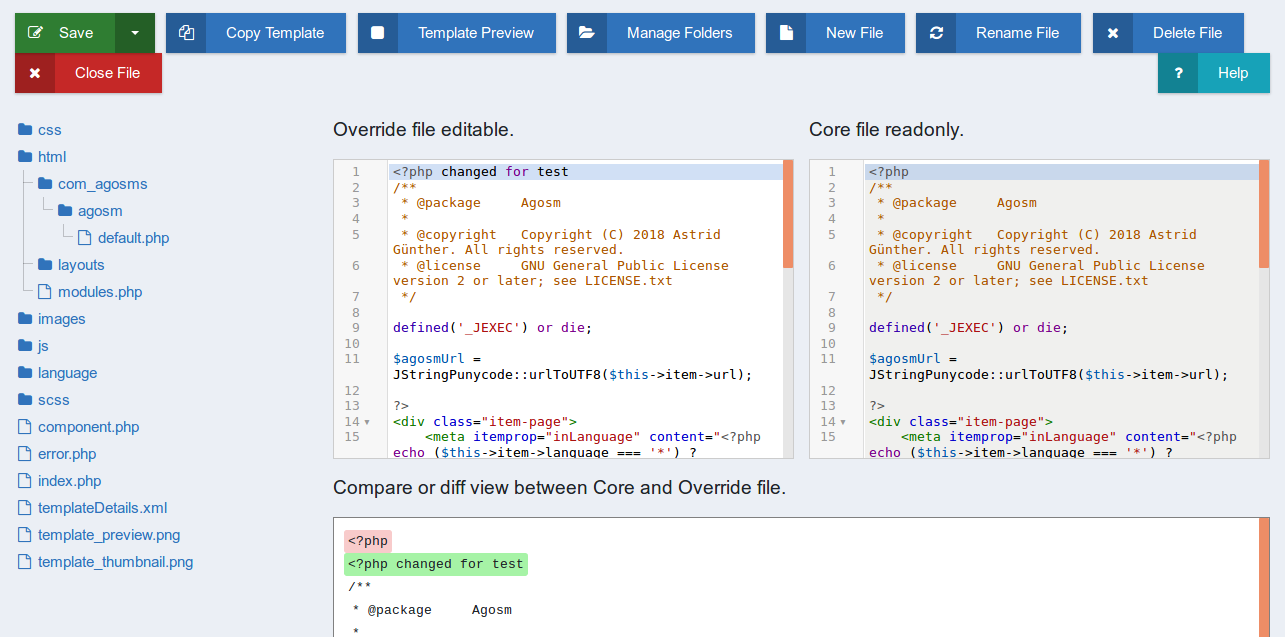Open template_preview.png file
1285x637 pixels.
pyautogui.click(x=109, y=535)
